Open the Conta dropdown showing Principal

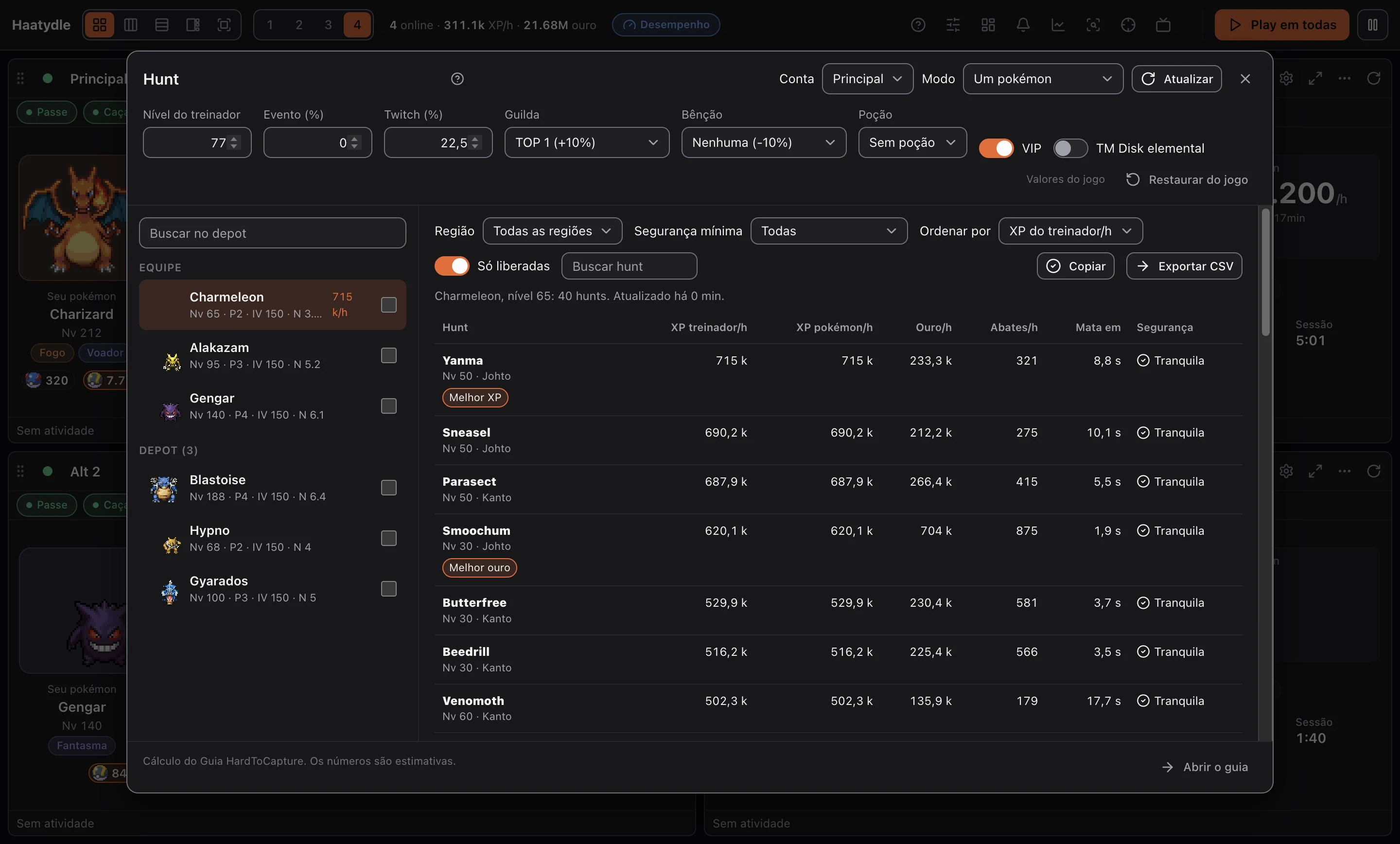(868, 78)
